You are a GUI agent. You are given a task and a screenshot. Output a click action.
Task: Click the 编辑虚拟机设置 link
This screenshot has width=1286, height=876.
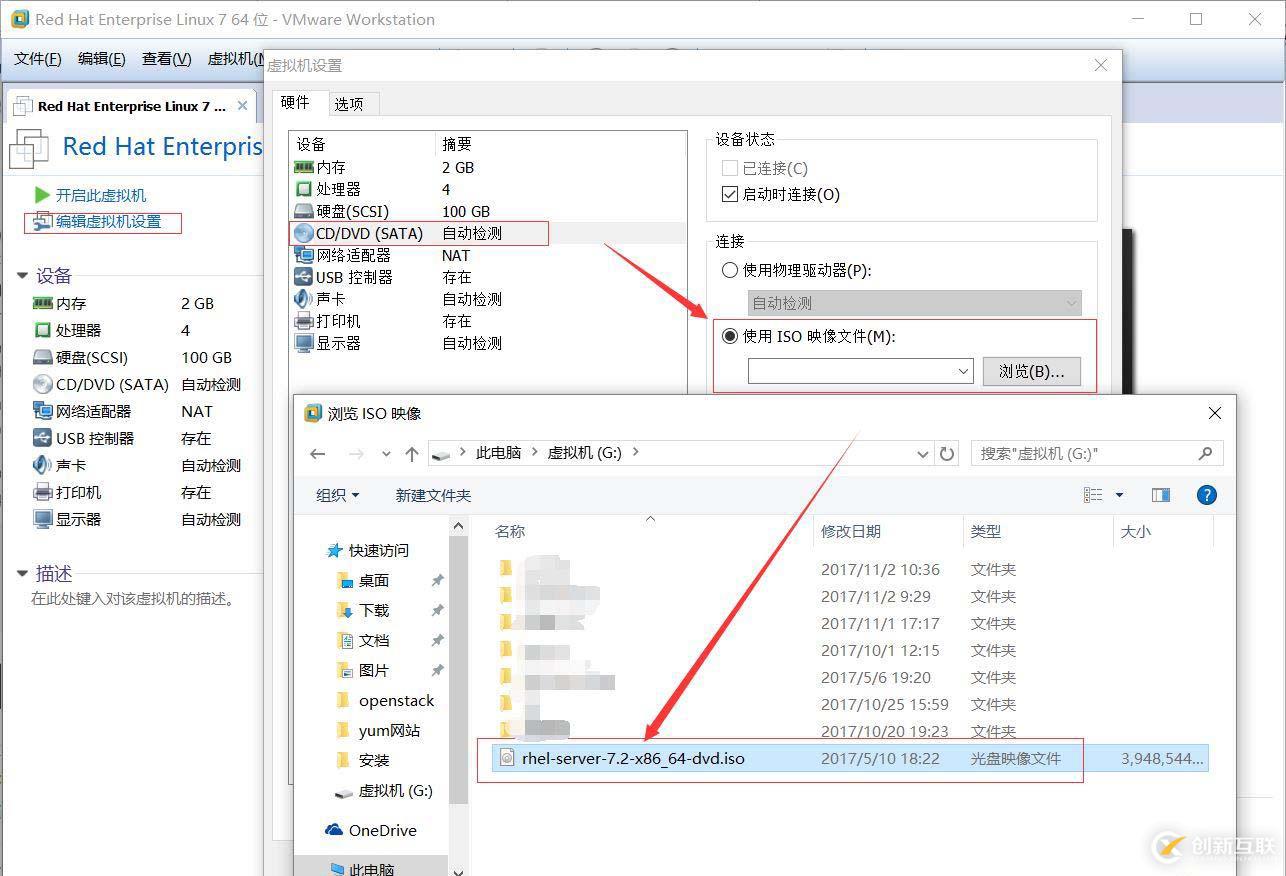coord(108,222)
